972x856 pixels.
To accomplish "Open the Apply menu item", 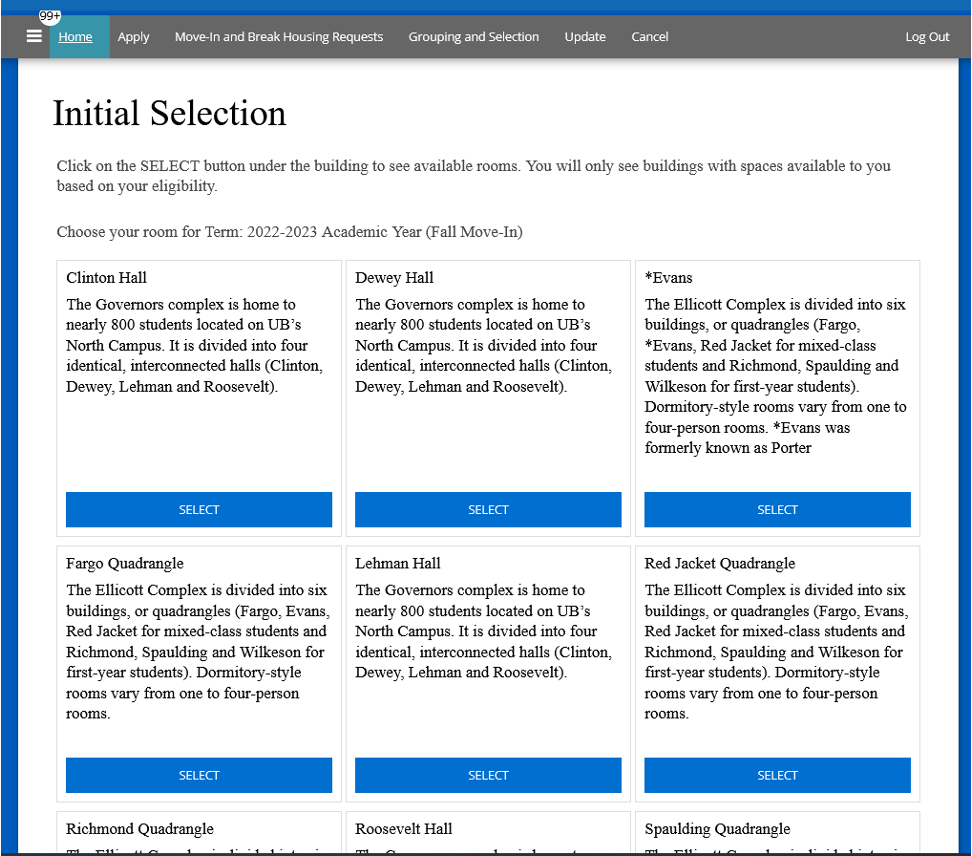I will [x=133, y=37].
